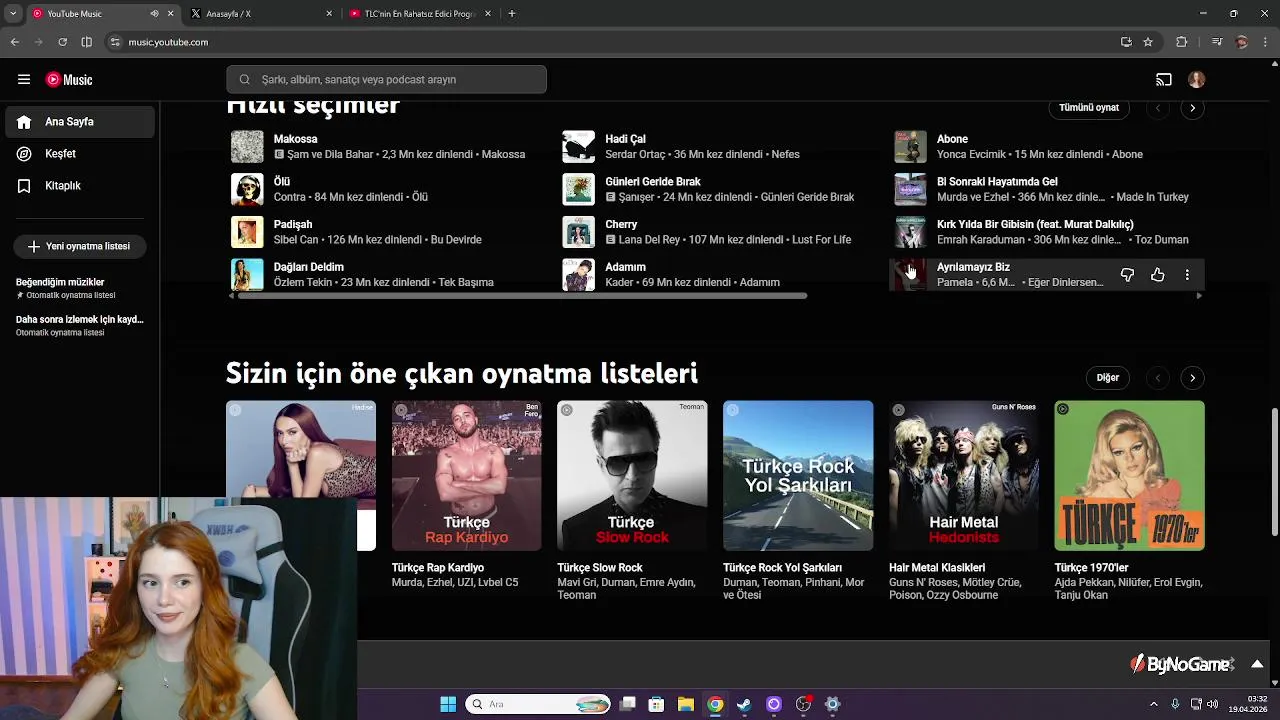Open the Daha sonra izlemek için playlist
The image size is (1280, 720).
click(80, 325)
